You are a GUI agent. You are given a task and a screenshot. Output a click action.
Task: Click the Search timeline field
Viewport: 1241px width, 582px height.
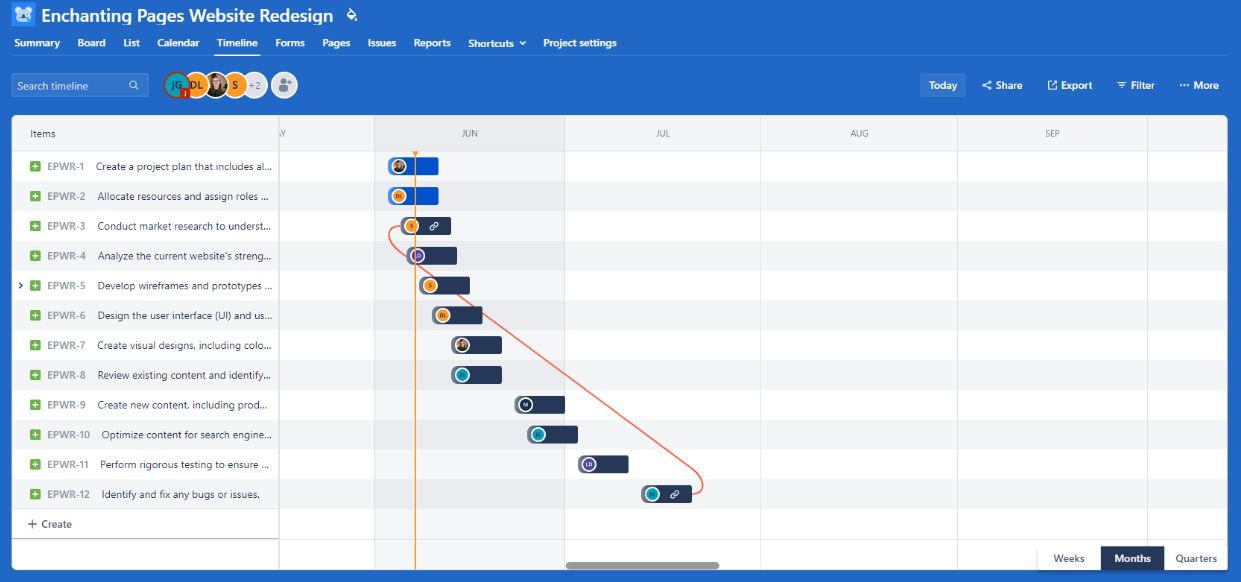click(80, 86)
